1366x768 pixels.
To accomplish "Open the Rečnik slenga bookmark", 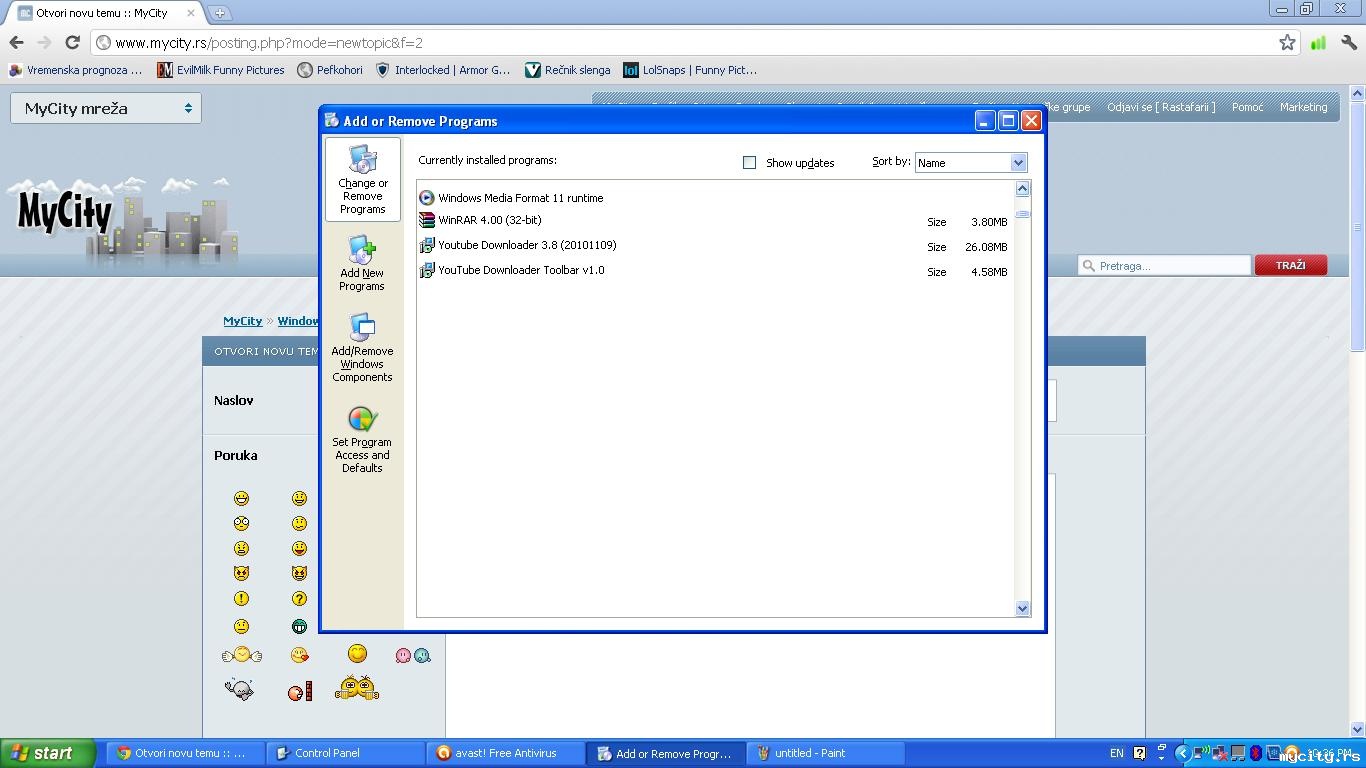I will point(567,70).
